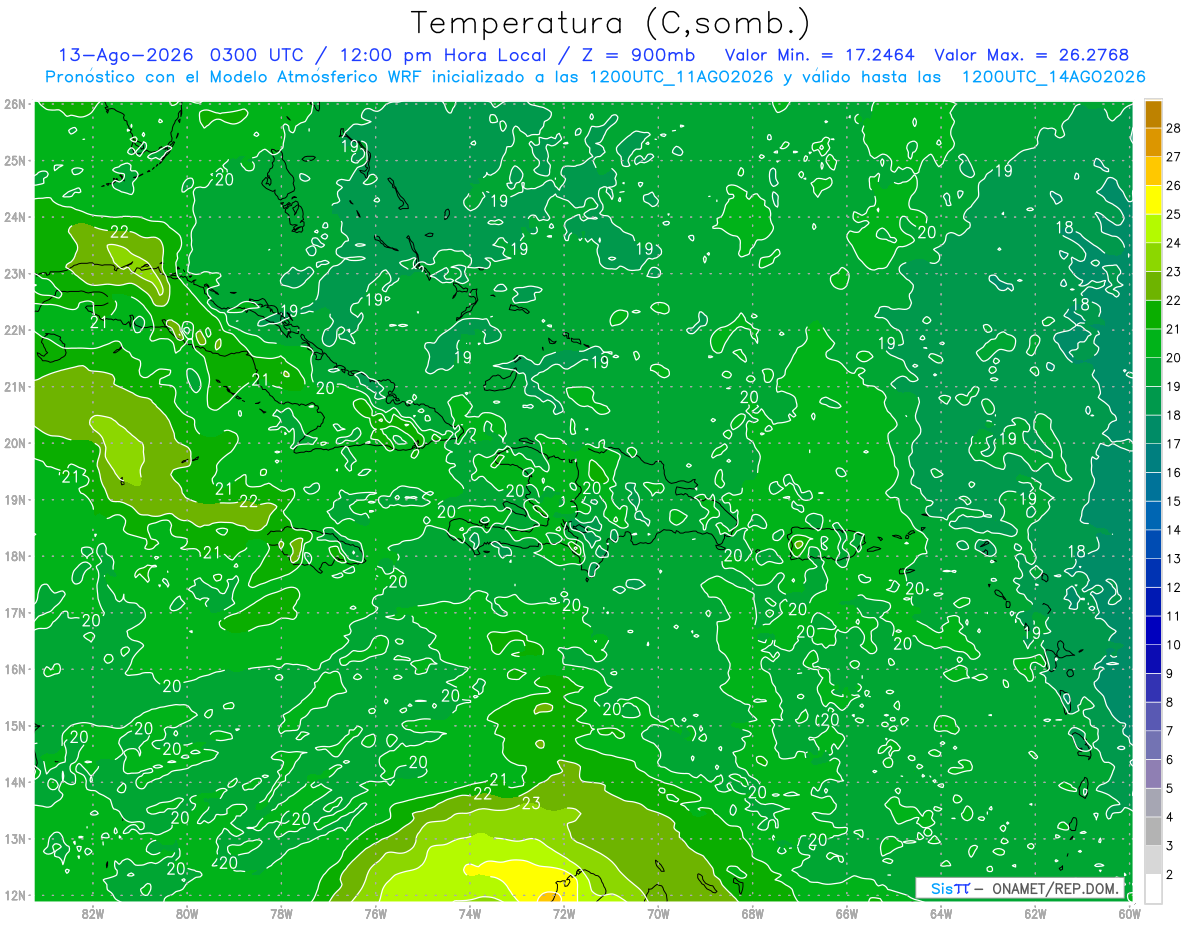Viewport: 1200px width, 927px height.
Task: Click the title "Temperatura (C,somb.)"
Action: tap(610, 23)
